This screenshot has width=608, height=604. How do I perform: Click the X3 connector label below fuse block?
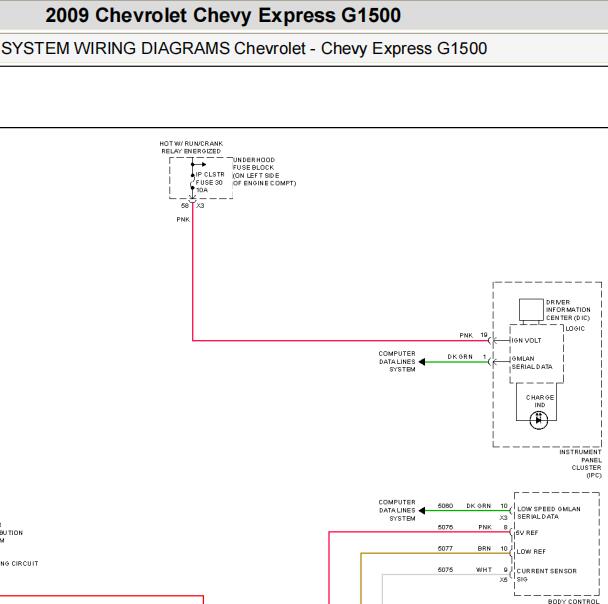[200, 205]
